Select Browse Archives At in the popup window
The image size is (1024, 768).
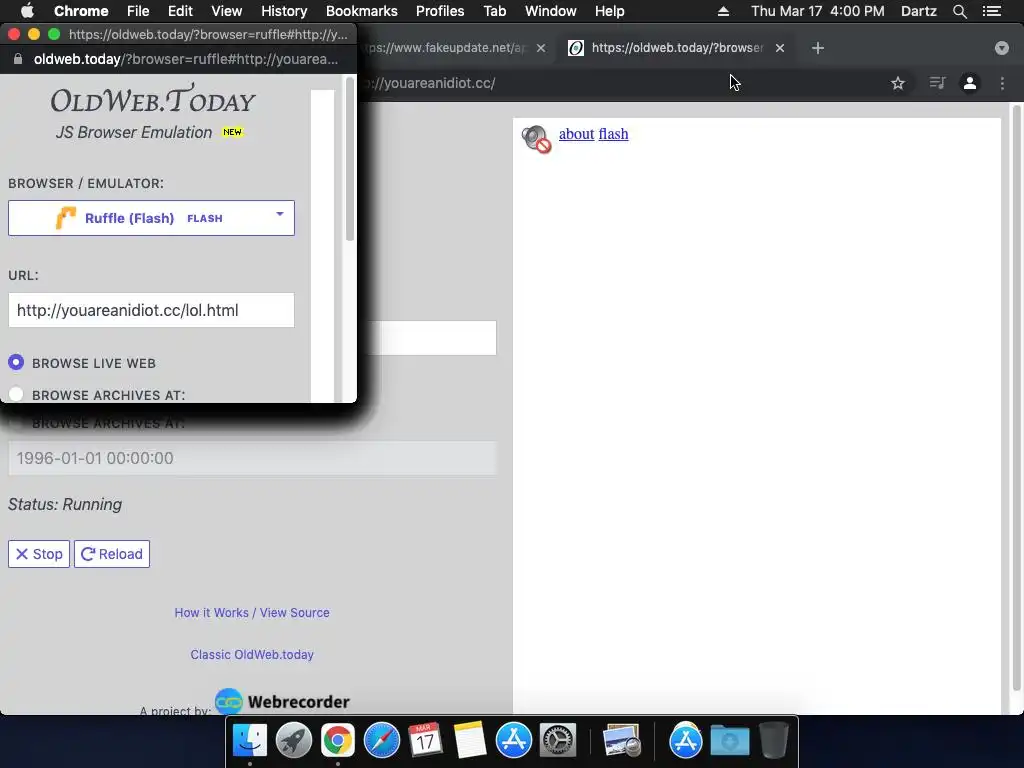[16, 394]
